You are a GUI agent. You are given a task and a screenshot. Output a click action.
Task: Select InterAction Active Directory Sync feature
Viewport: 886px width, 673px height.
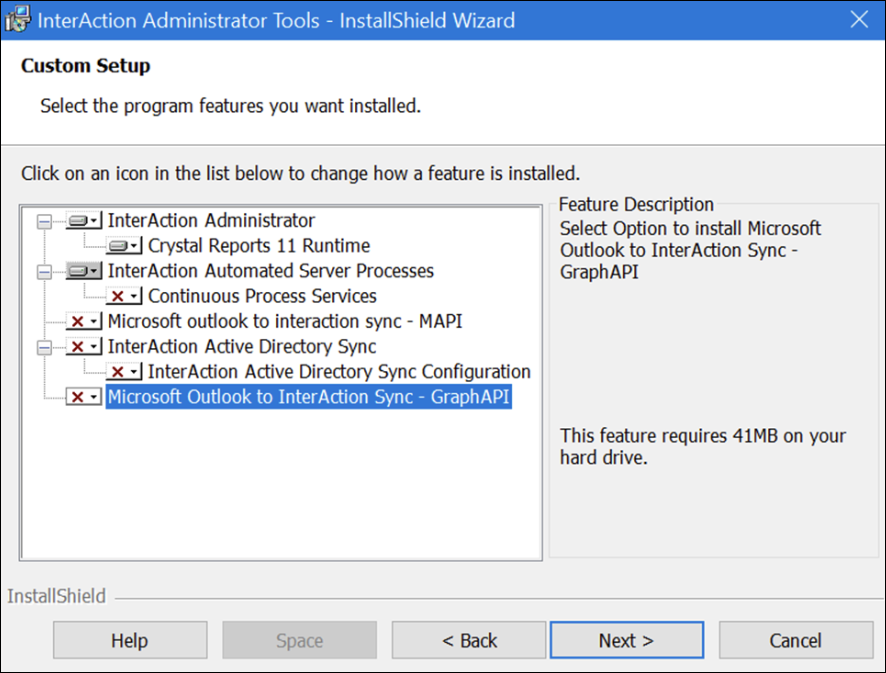click(242, 346)
